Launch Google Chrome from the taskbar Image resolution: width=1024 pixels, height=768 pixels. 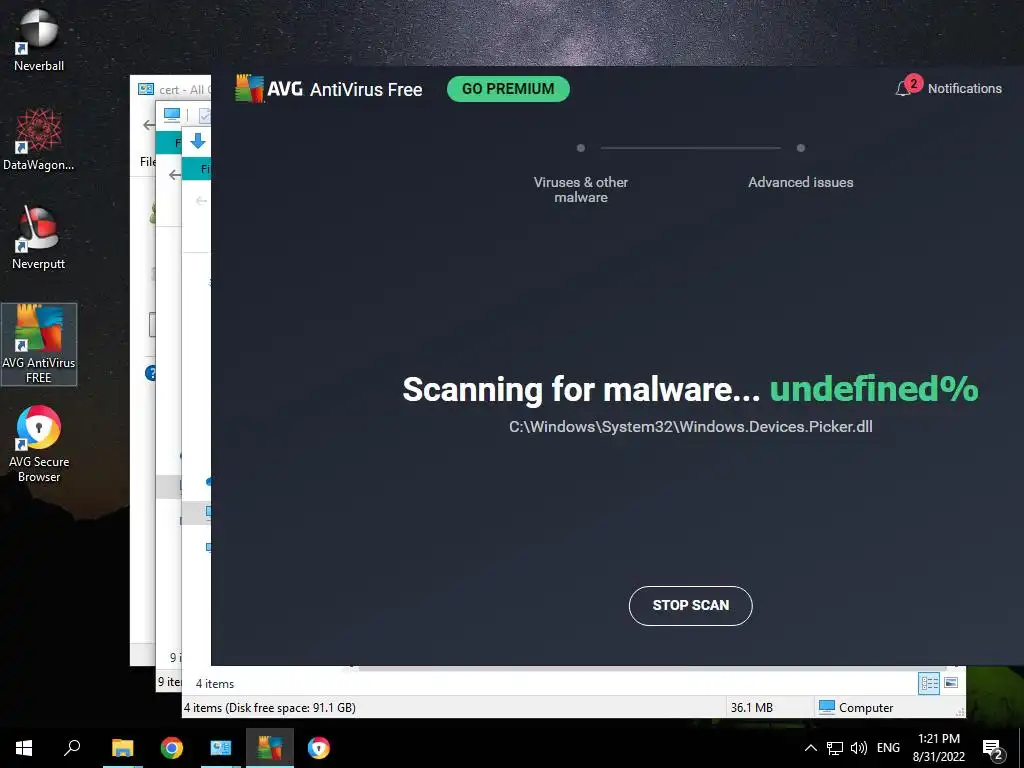tap(172, 748)
